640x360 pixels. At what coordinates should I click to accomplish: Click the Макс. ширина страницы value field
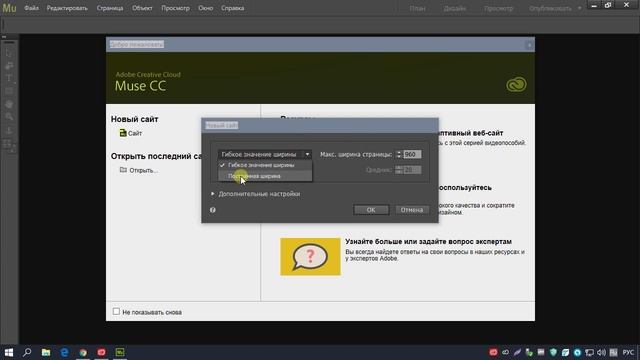[412, 154]
